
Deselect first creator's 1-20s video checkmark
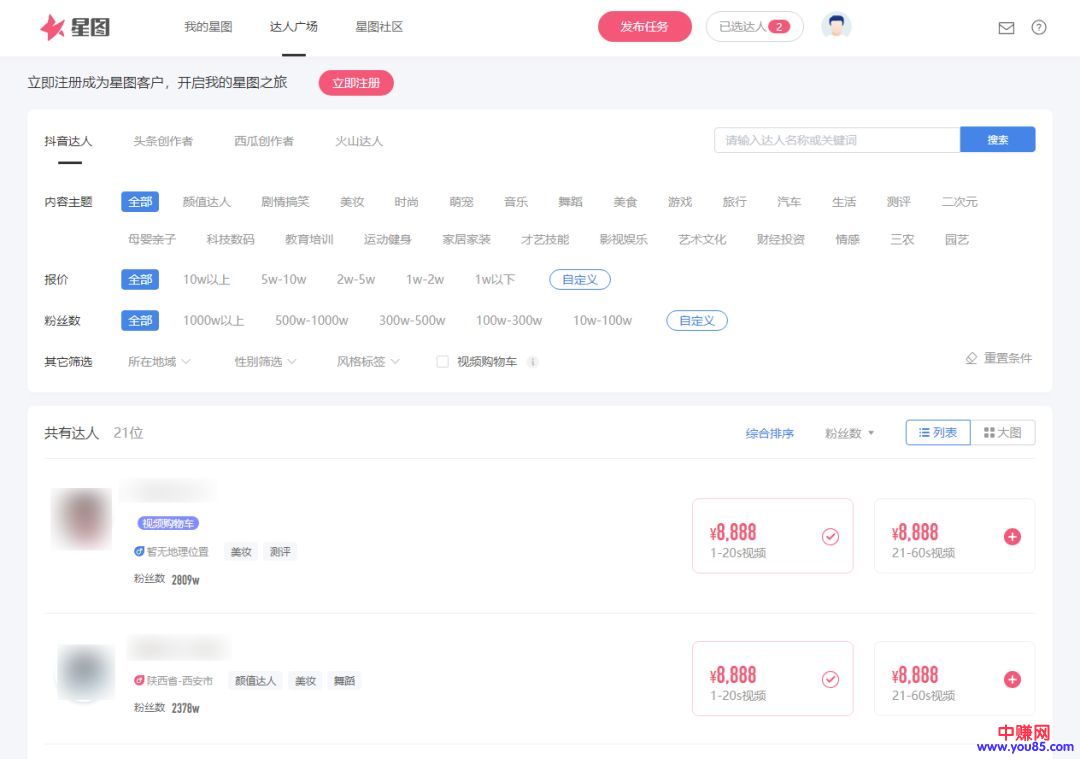pyautogui.click(x=830, y=537)
